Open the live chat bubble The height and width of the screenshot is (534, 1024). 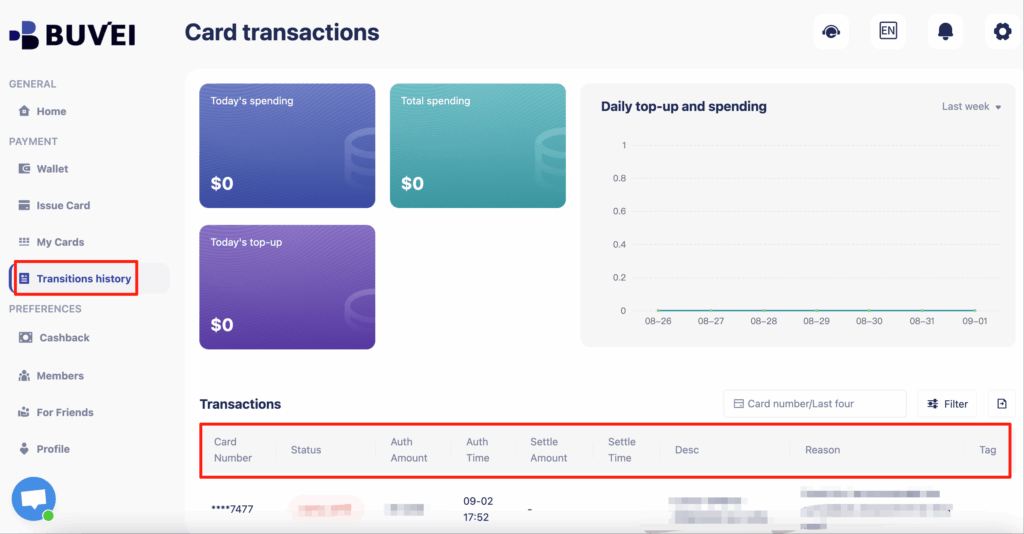click(x=33, y=498)
